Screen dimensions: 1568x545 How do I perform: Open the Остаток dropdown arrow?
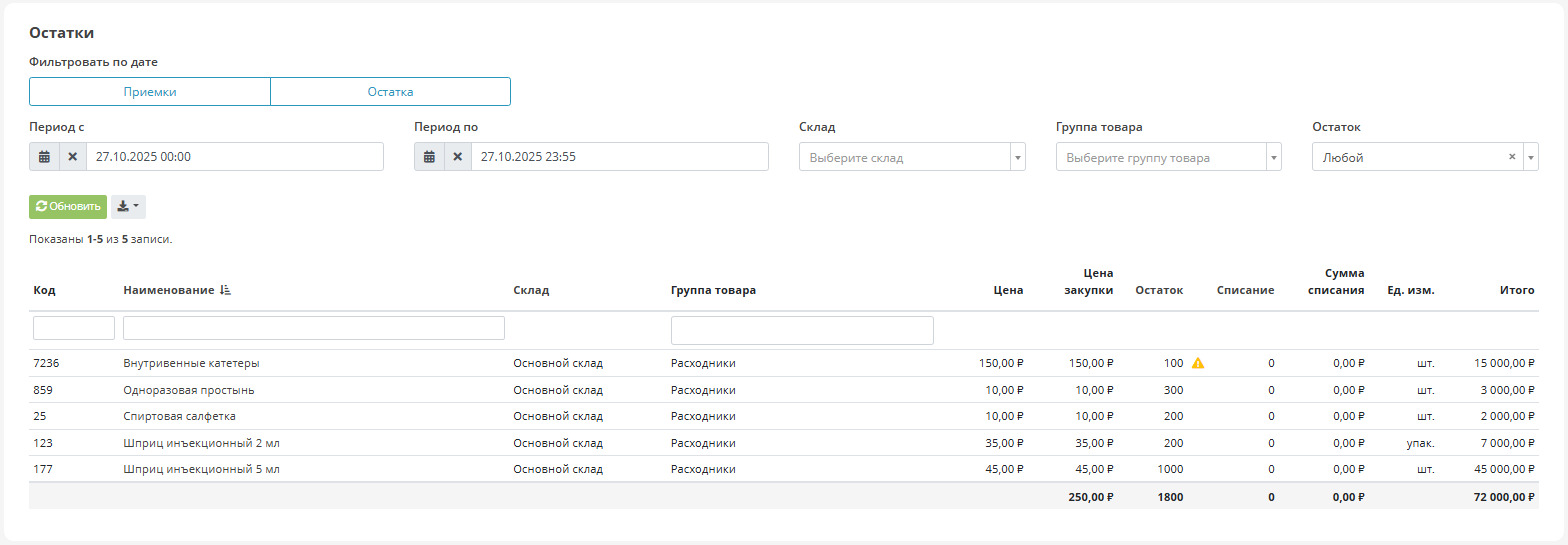[1530, 157]
